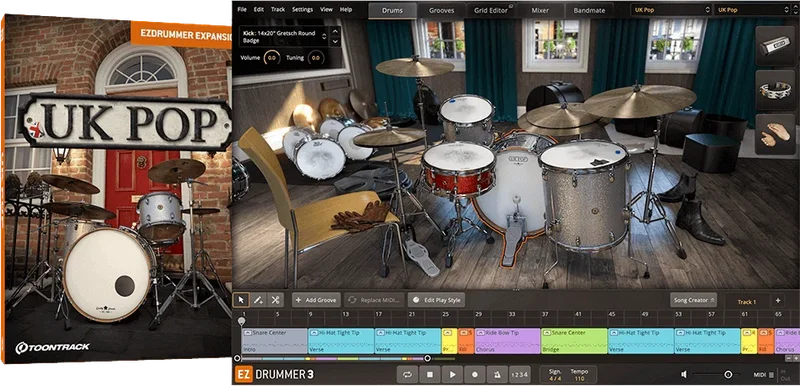Click the tall crash cymbal above the hi-hat
The height and width of the screenshot is (386, 800).
point(415,67)
